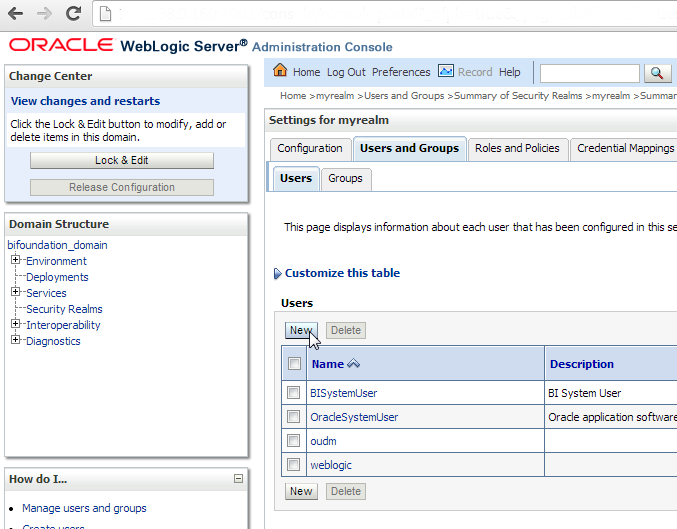The height and width of the screenshot is (529, 677).
Task: Select the Users and Groups tab
Action: tap(409, 149)
